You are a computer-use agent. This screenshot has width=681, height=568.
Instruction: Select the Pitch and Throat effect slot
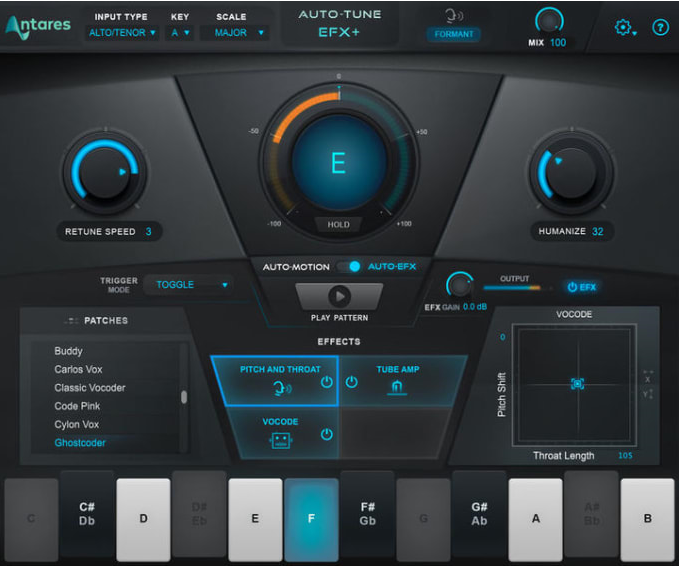coord(275,381)
